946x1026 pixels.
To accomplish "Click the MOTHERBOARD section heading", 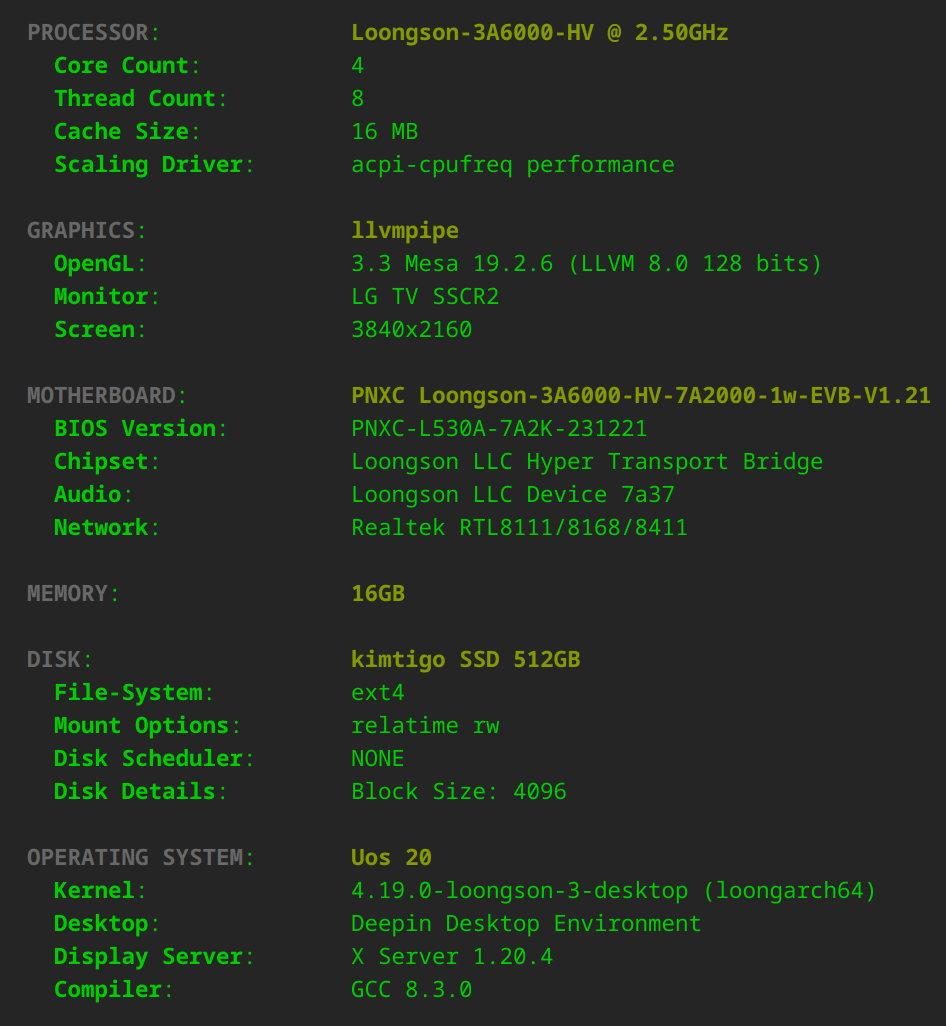I will (x=106, y=396).
